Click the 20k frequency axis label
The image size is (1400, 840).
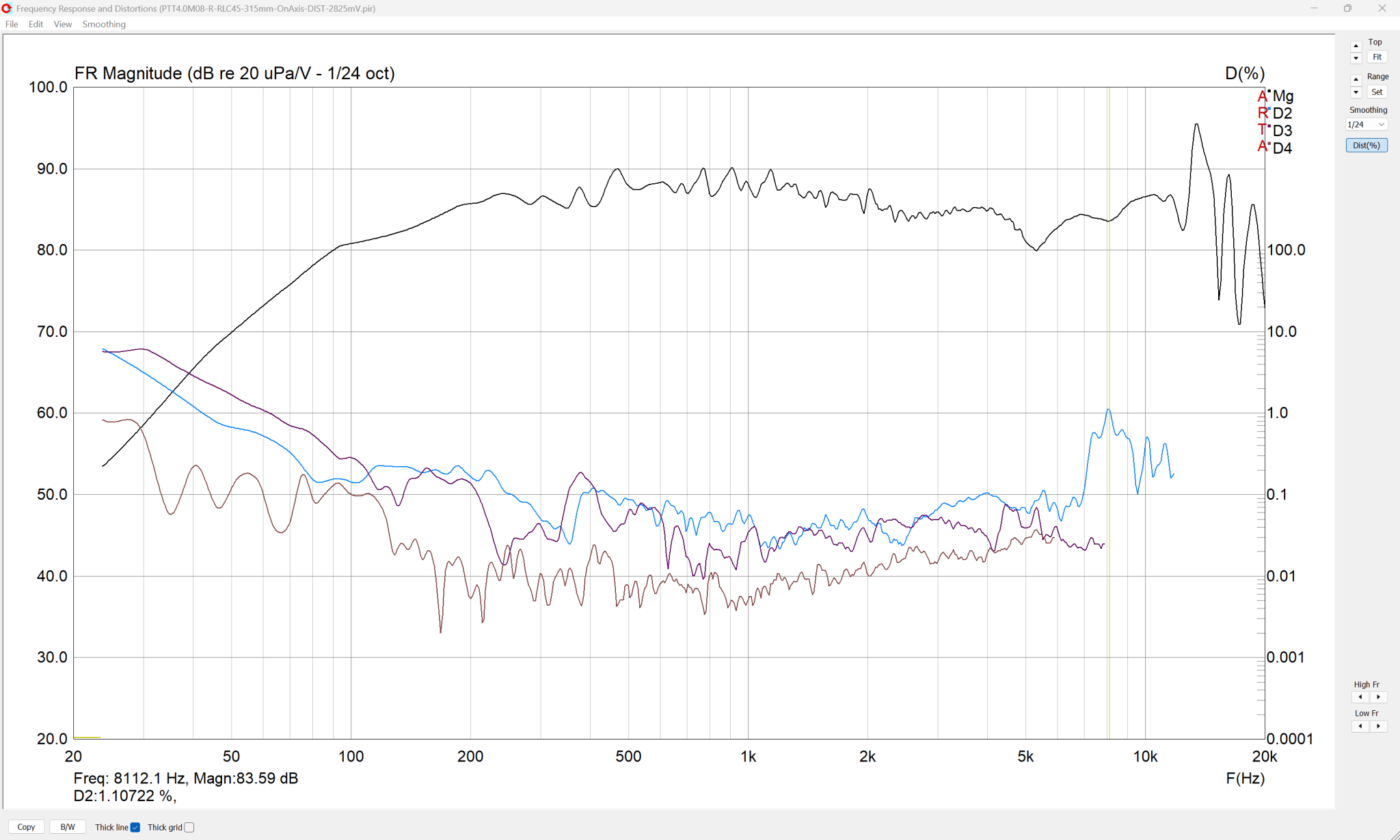click(x=1265, y=757)
